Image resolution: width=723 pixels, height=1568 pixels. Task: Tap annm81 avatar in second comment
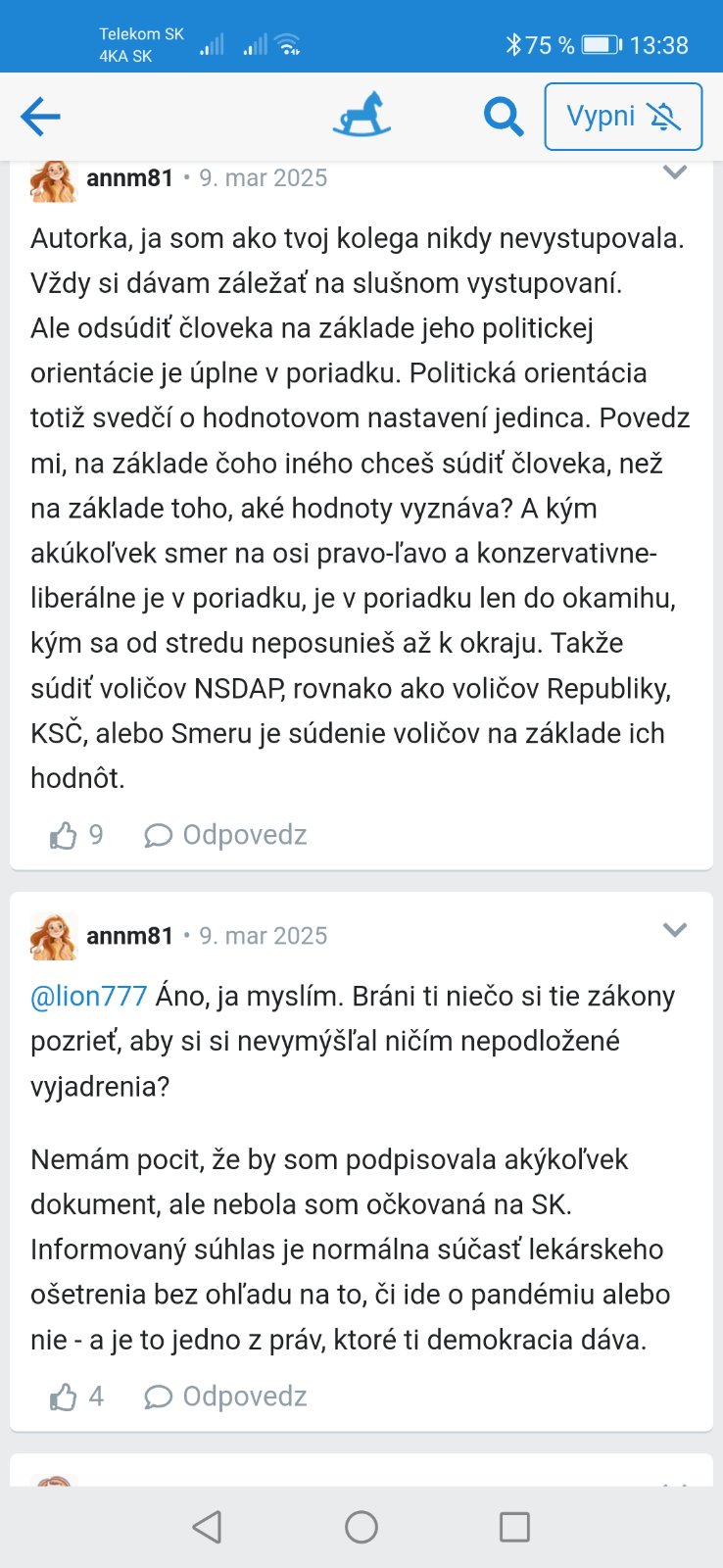[53, 936]
